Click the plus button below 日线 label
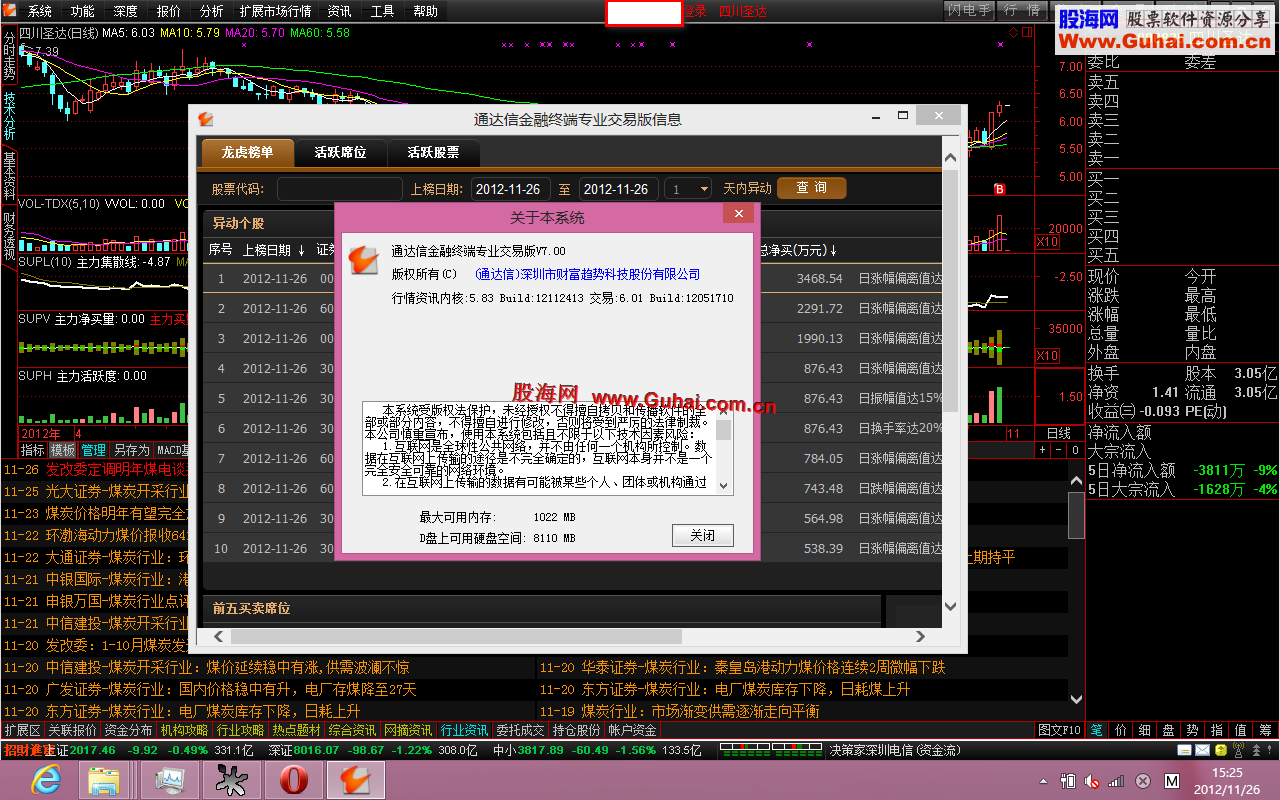Screen dimensions: 1280x800 click(1044, 450)
